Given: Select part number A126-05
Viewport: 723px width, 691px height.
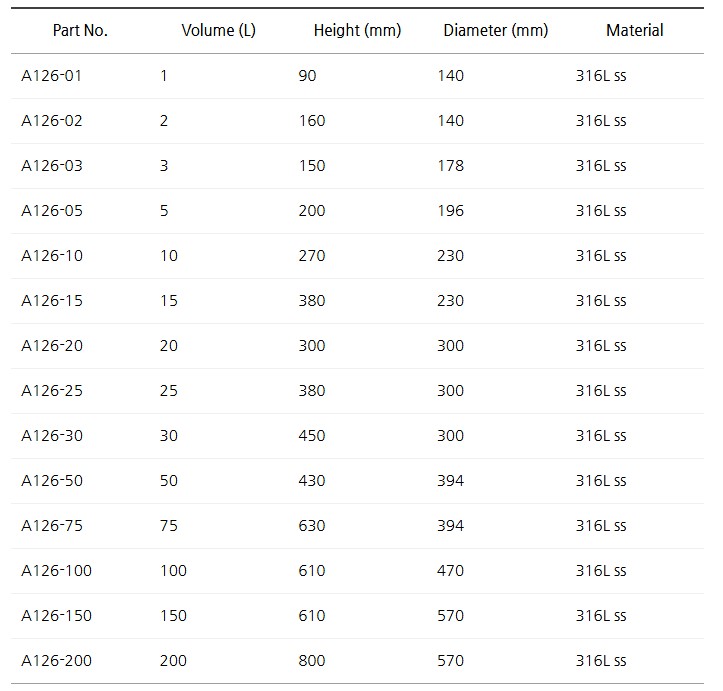Looking at the screenshot, I should coord(52,211).
